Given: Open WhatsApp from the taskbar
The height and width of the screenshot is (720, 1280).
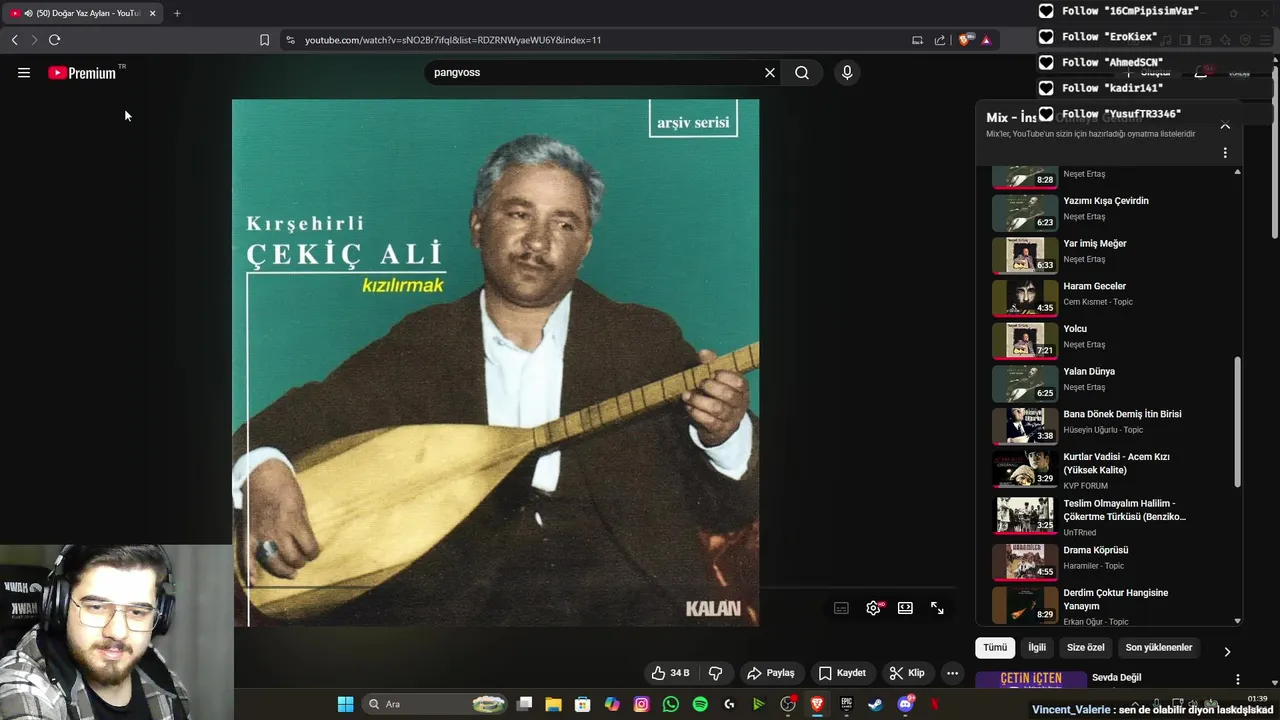Looking at the screenshot, I should [x=671, y=704].
